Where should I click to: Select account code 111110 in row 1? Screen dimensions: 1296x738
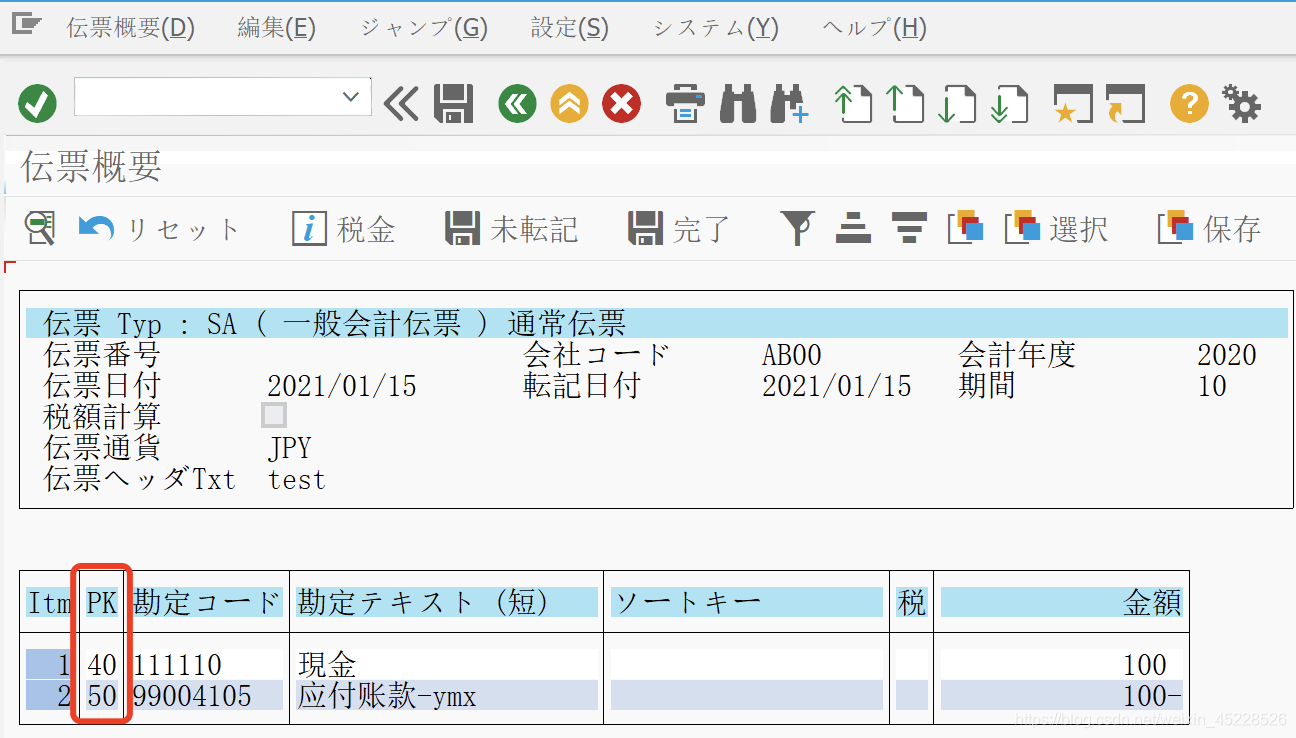click(177, 665)
